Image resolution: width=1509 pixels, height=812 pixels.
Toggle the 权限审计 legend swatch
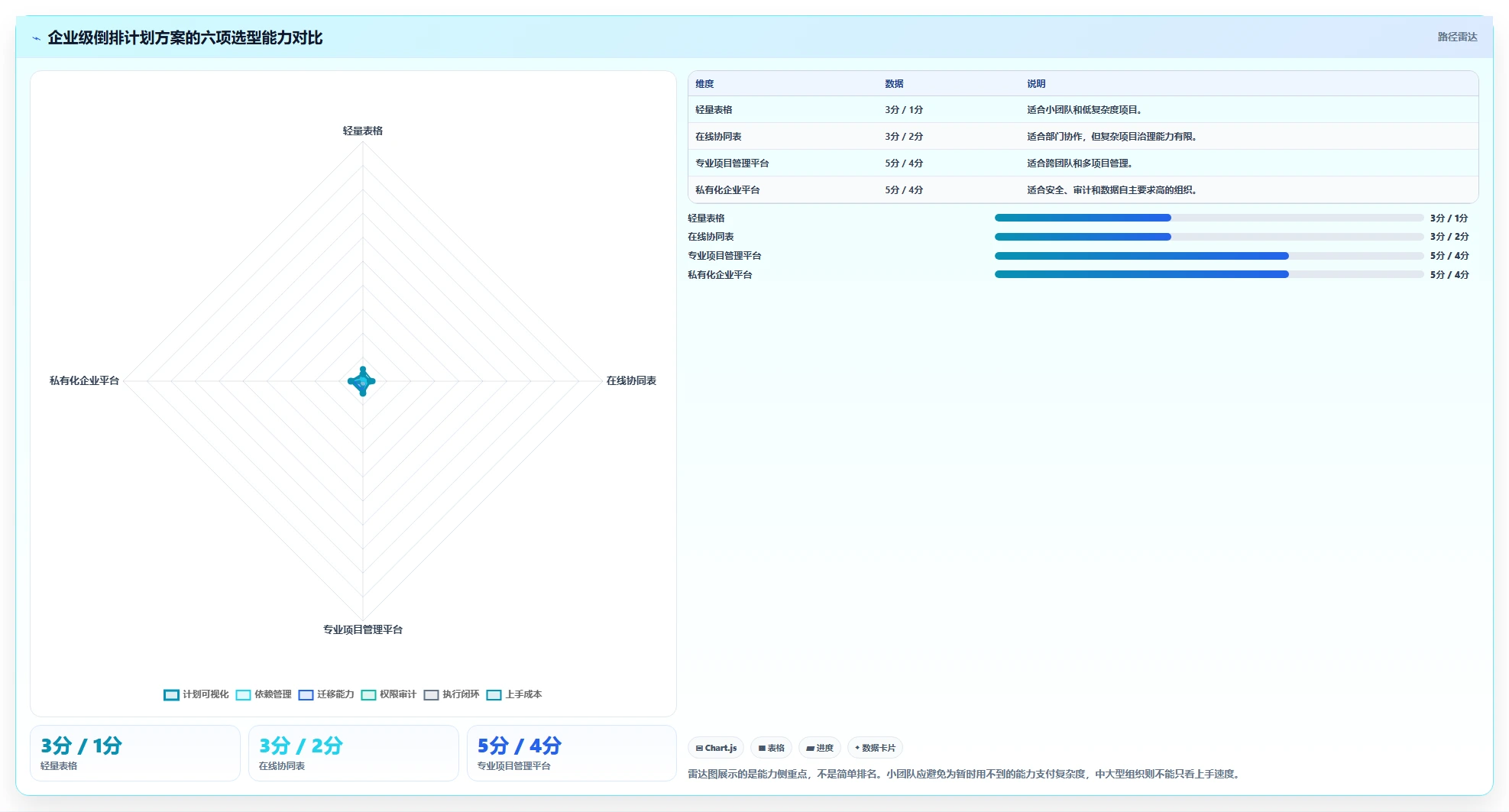coord(368,695)
